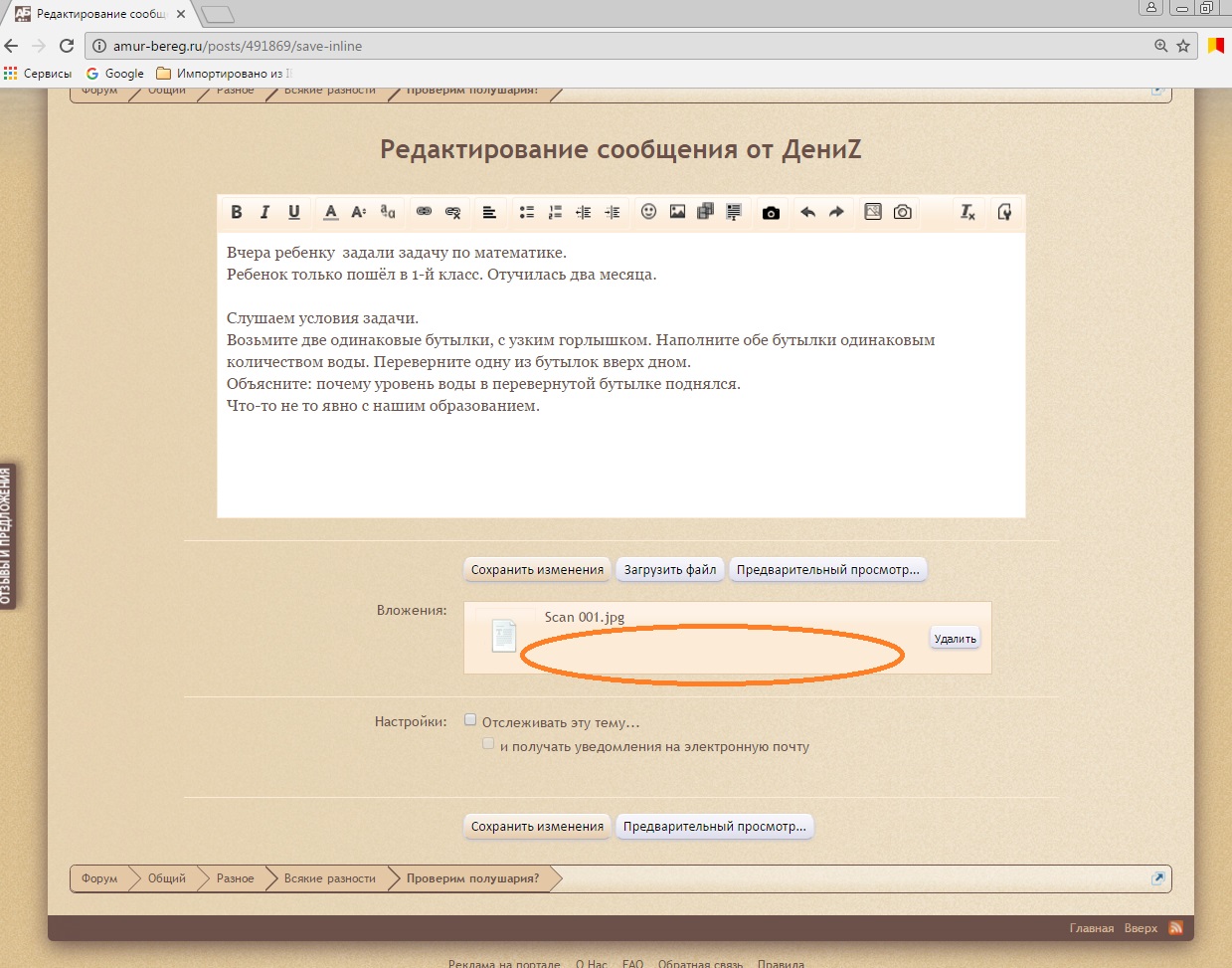Open 'Проверим полушария?' in bottom breadcrumb
This screenshot has height=968, width=1232.
click(473, 878)
